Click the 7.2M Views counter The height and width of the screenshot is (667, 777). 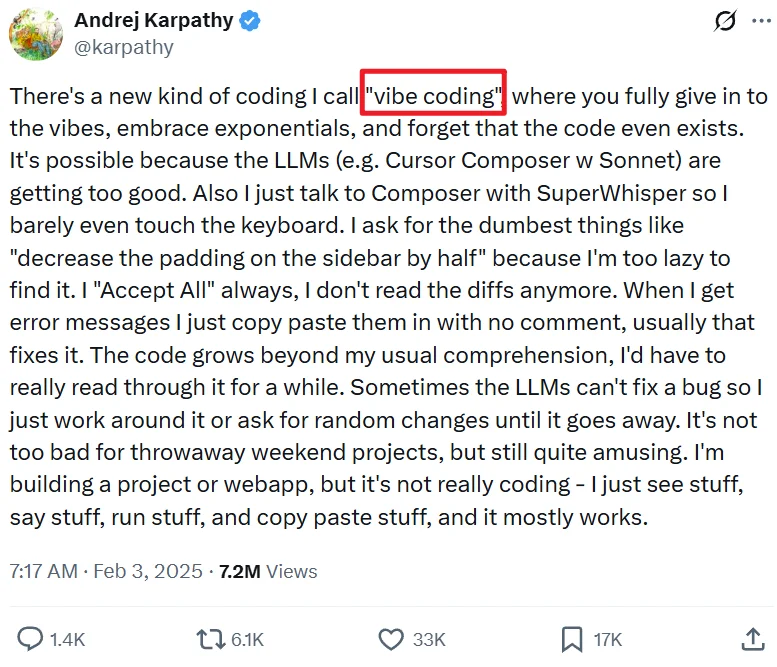coord(268,571)
